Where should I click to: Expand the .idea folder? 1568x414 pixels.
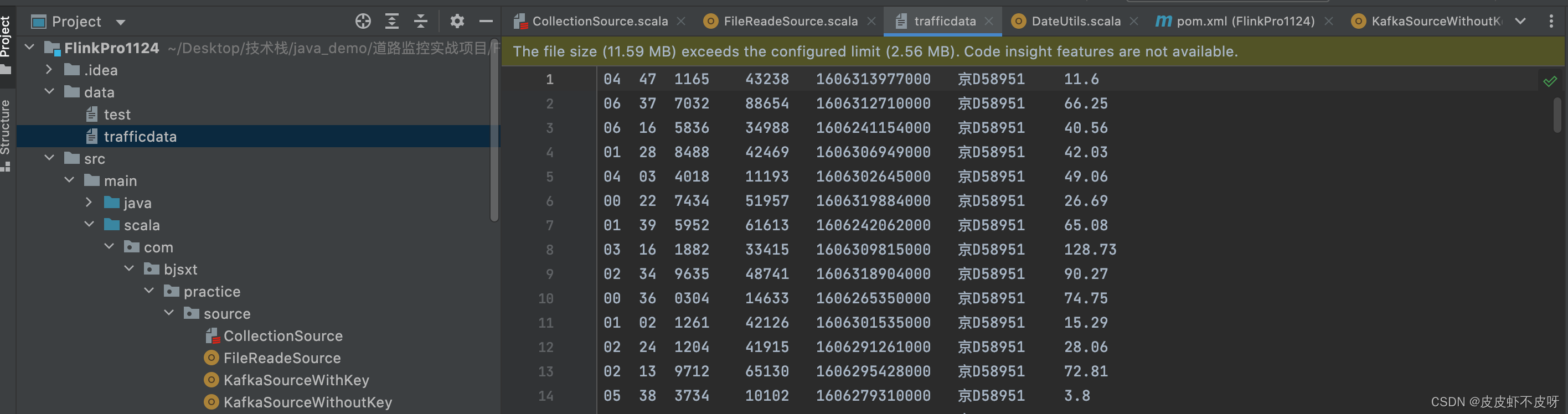click(49, 69)
